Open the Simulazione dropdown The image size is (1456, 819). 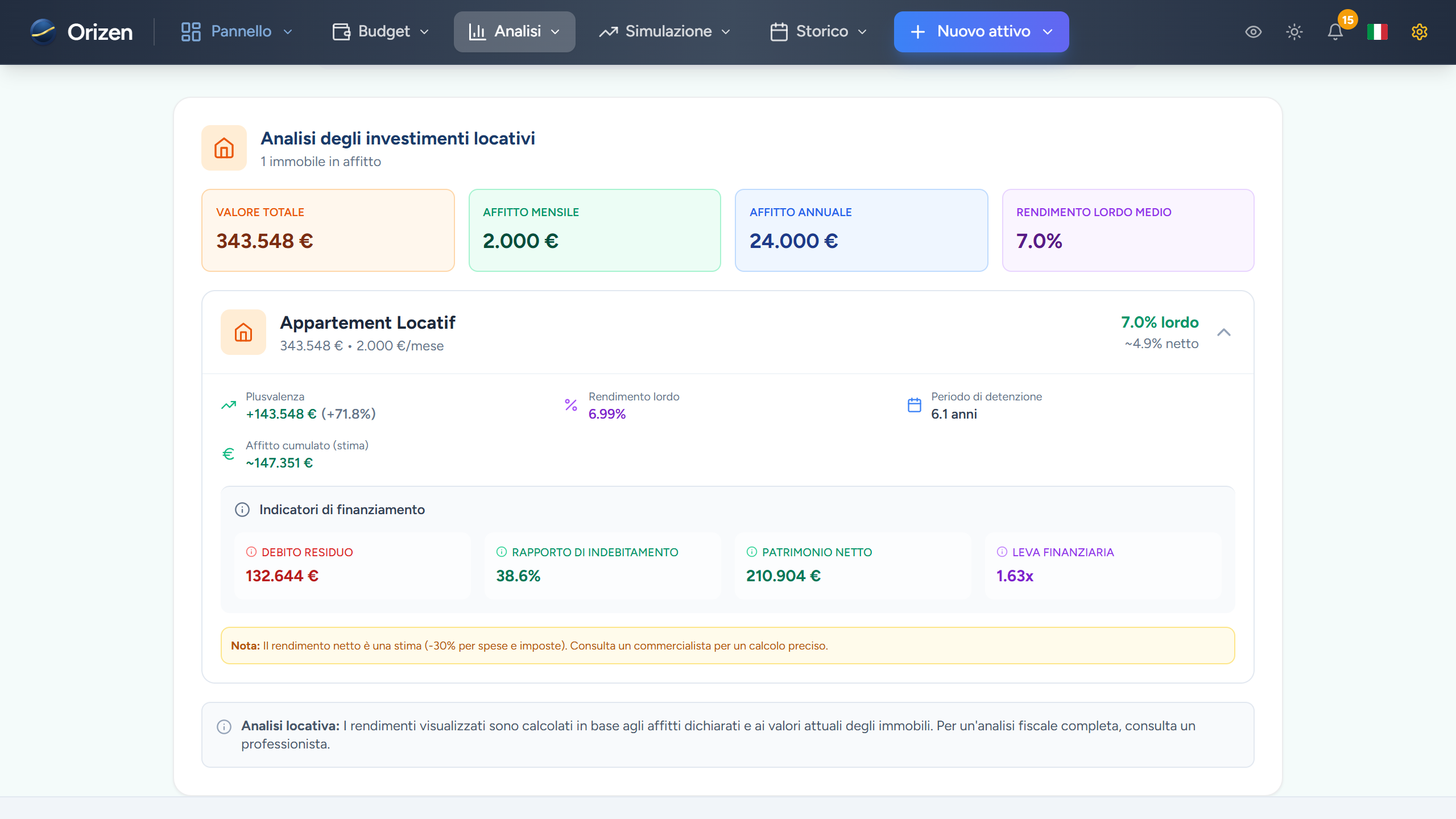665,31
